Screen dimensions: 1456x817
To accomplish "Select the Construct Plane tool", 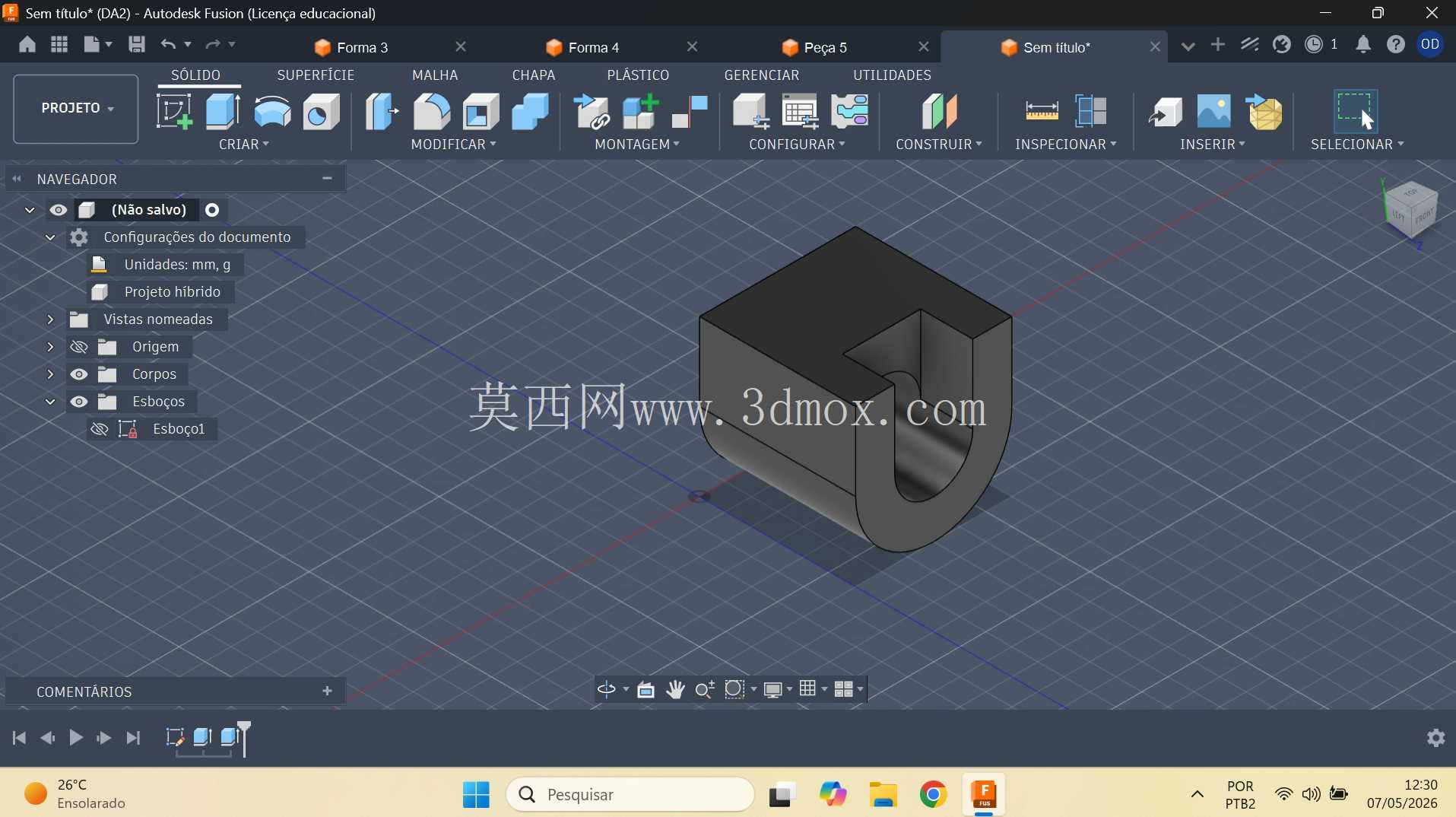I will 939,111.
